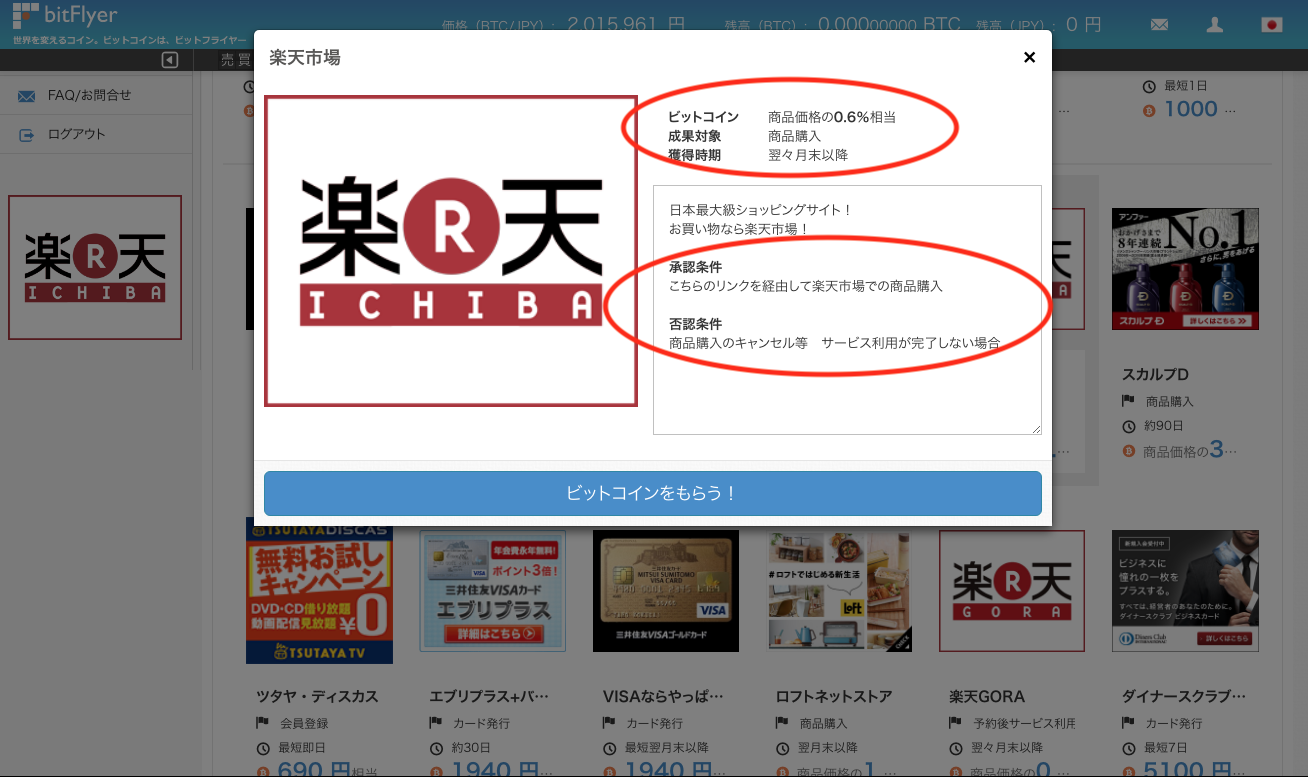Click the bitcoin icon under スカルプD
The image size is (1308, 777).
click(x=1129, y=451)
